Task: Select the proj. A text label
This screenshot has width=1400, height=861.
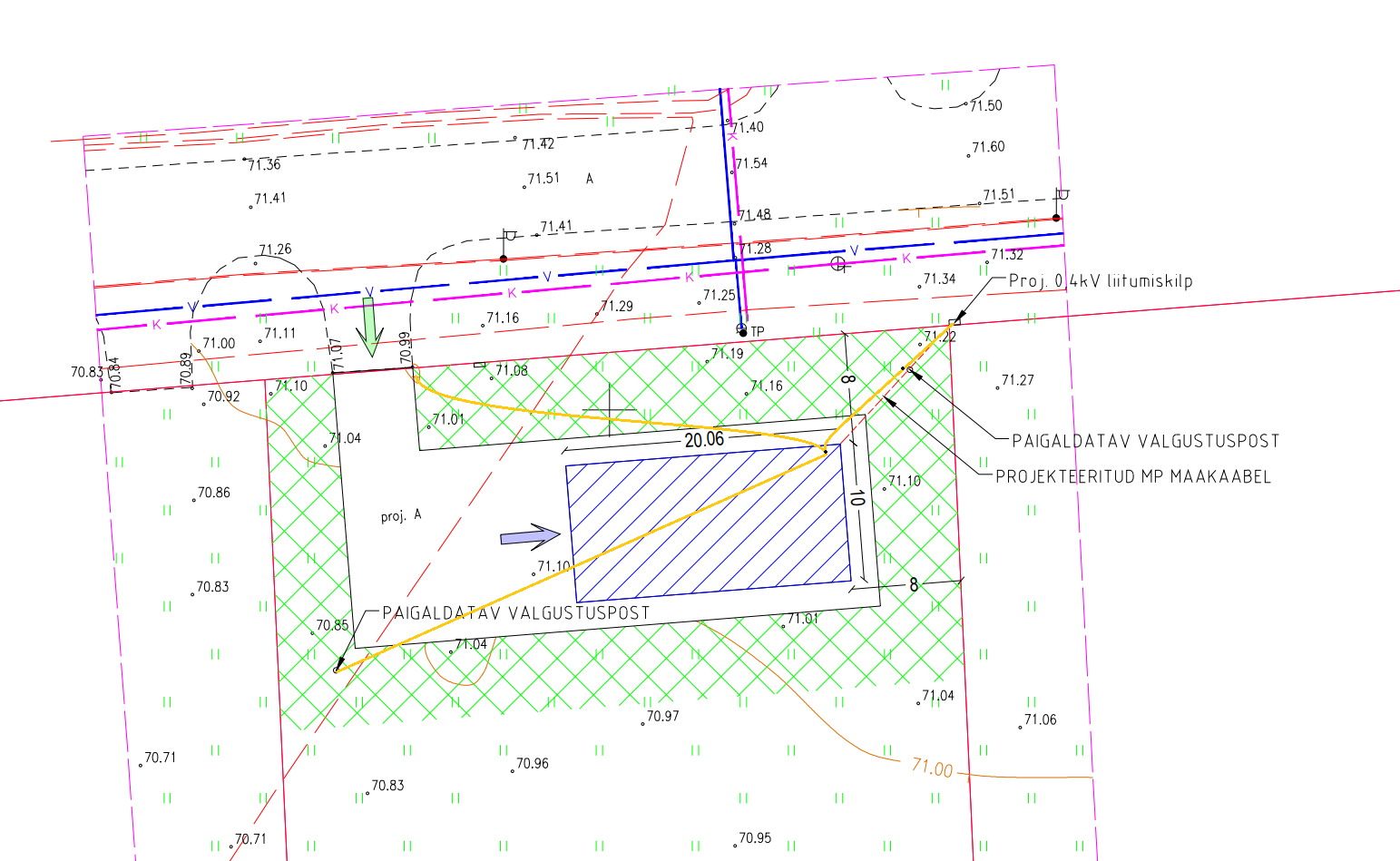Action: [401, 515]
